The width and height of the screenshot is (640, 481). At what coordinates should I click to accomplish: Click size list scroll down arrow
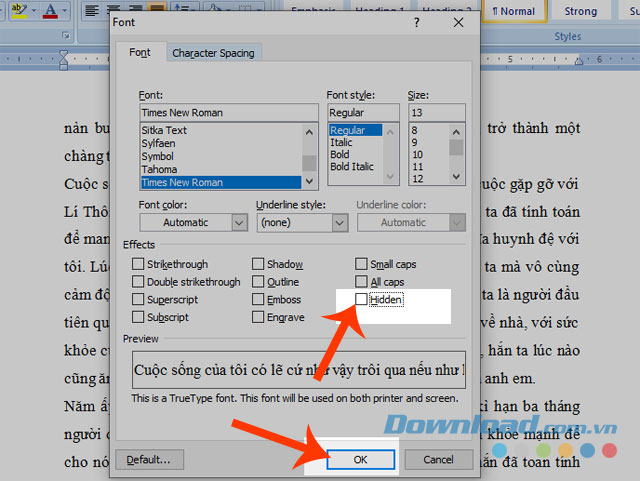(456, 176)
